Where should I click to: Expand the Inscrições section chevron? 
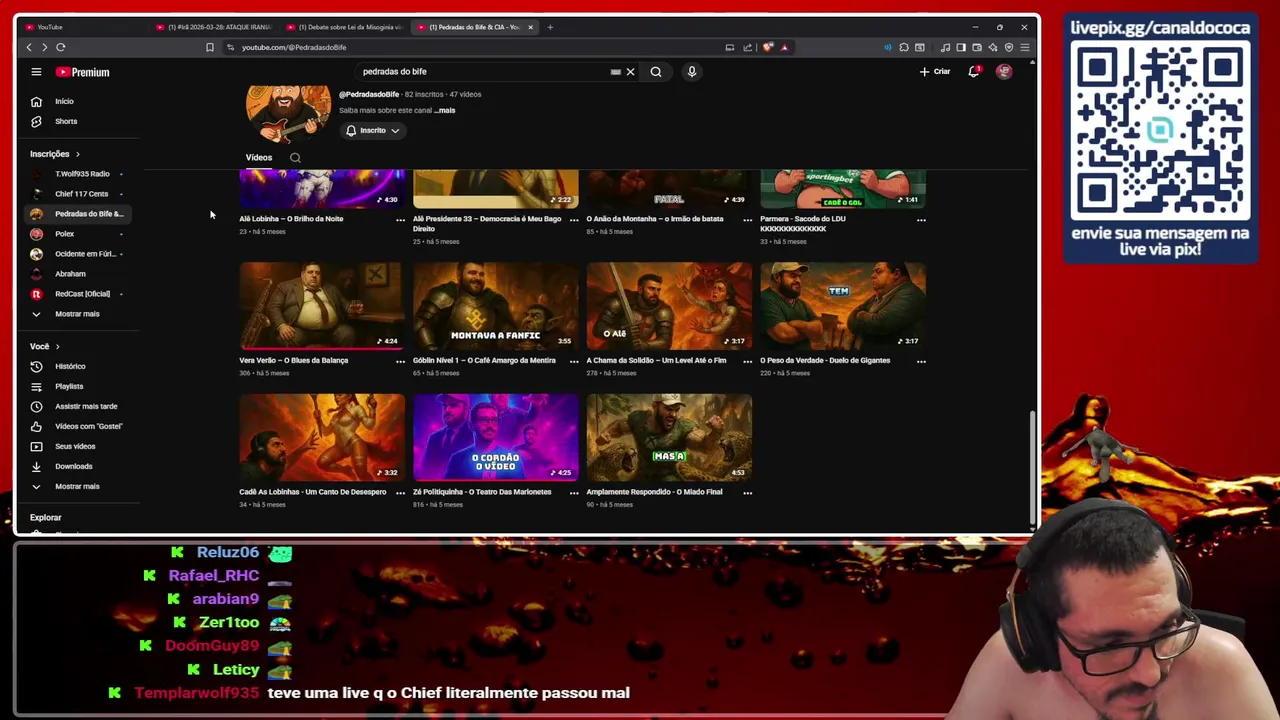78,154
